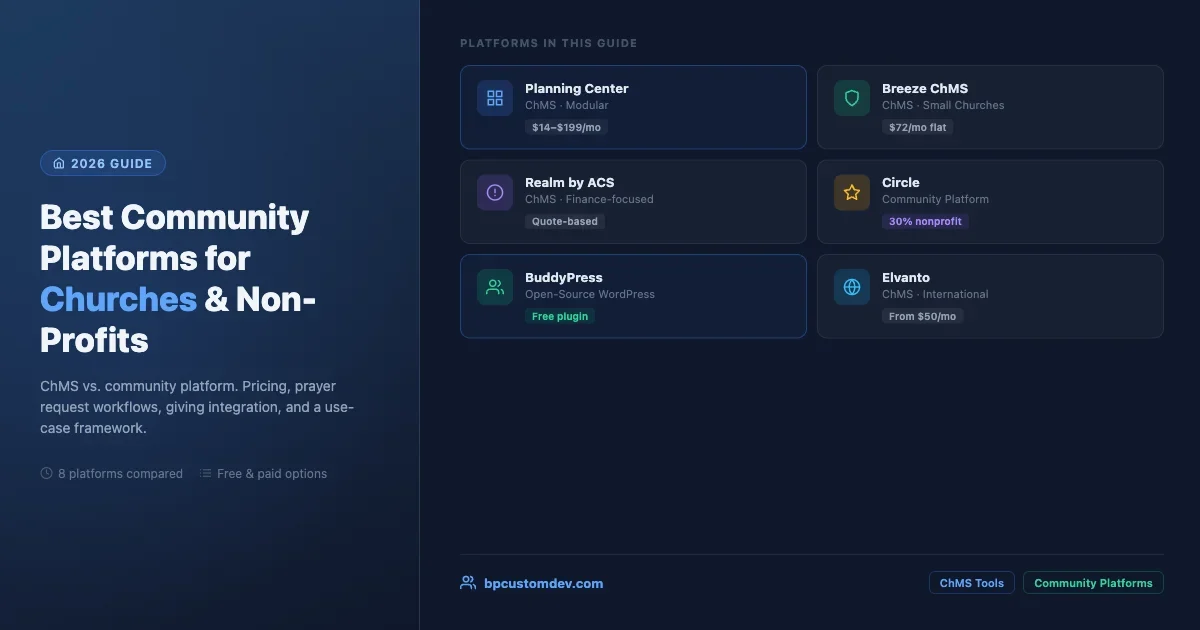This screenshot has height=630, width=1200.
Task: Click the PLATFORMS IN THIS GUIDE heading
Action: click(x=549, y=43)
